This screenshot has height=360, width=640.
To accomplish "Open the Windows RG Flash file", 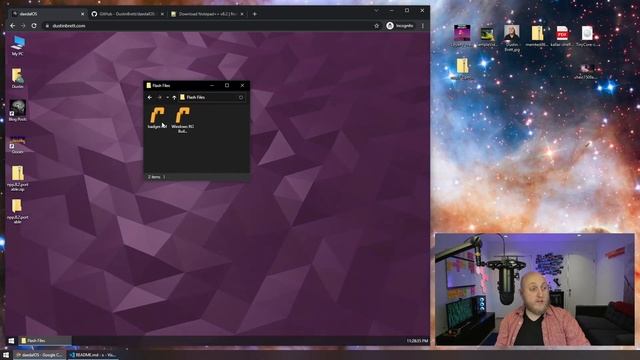I will [182, 120].
